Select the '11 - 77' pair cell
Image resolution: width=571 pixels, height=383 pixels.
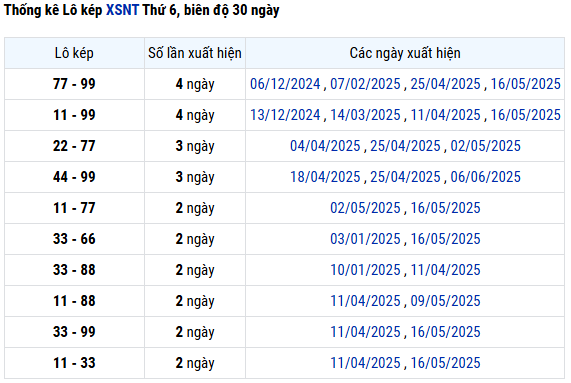point(74,208)
